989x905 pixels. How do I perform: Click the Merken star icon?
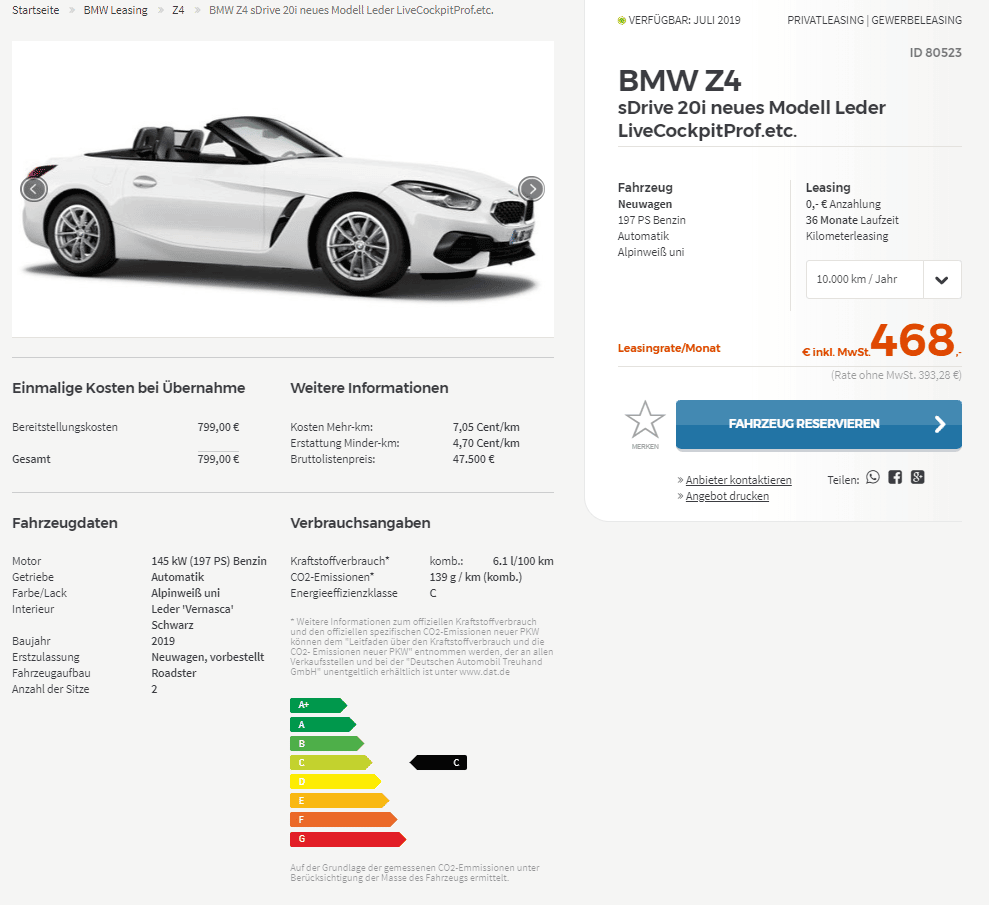point(645,420)
